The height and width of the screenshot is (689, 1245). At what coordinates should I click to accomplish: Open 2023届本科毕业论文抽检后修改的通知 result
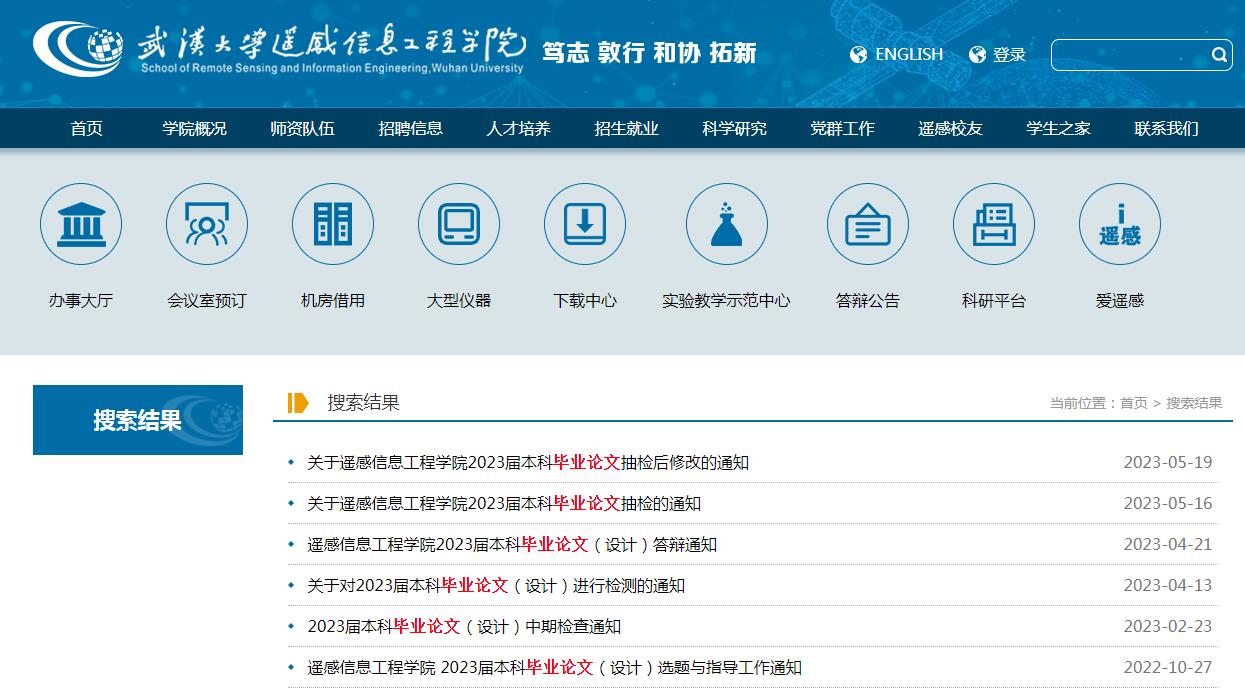click(528, 462)
